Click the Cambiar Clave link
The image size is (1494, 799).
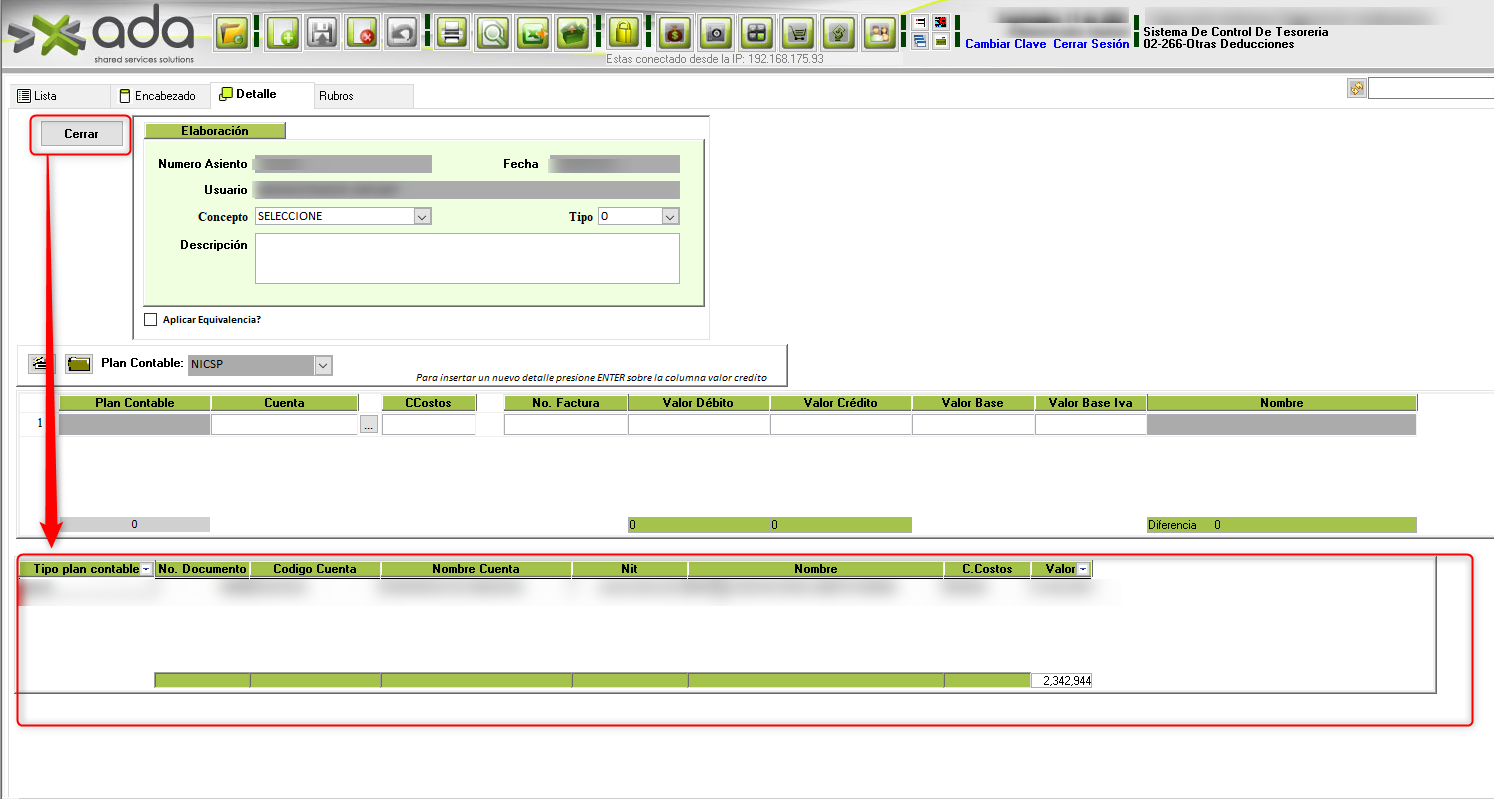(x=1005, y=44)
